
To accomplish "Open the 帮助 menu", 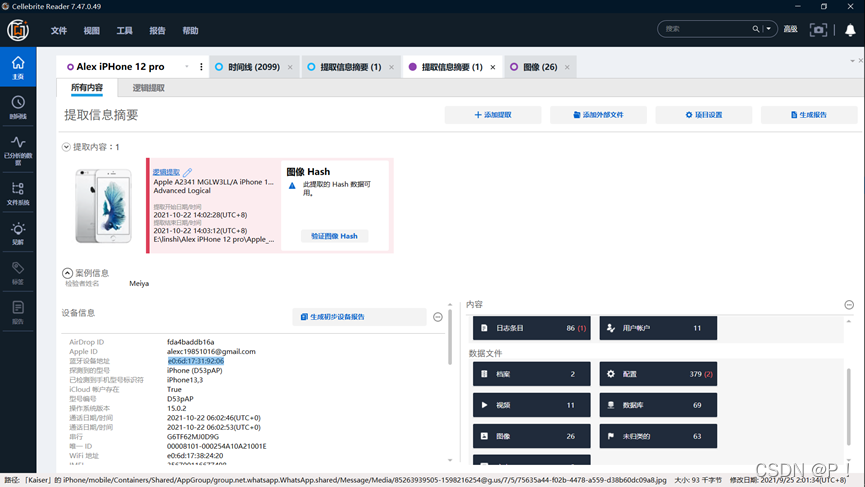I will point(190,30).
